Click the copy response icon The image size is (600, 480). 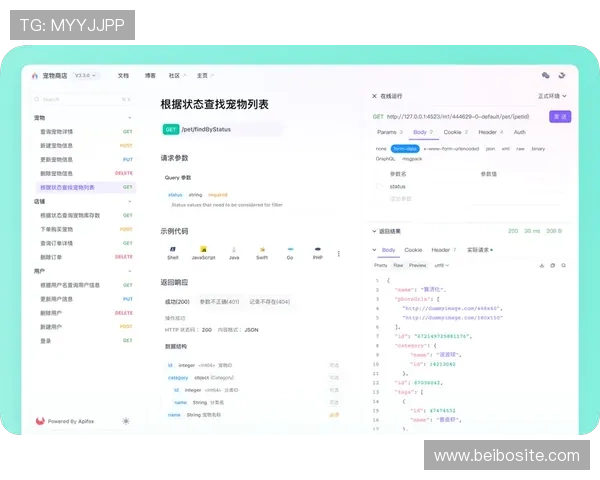pyautogui.click(x=552, y=265)
